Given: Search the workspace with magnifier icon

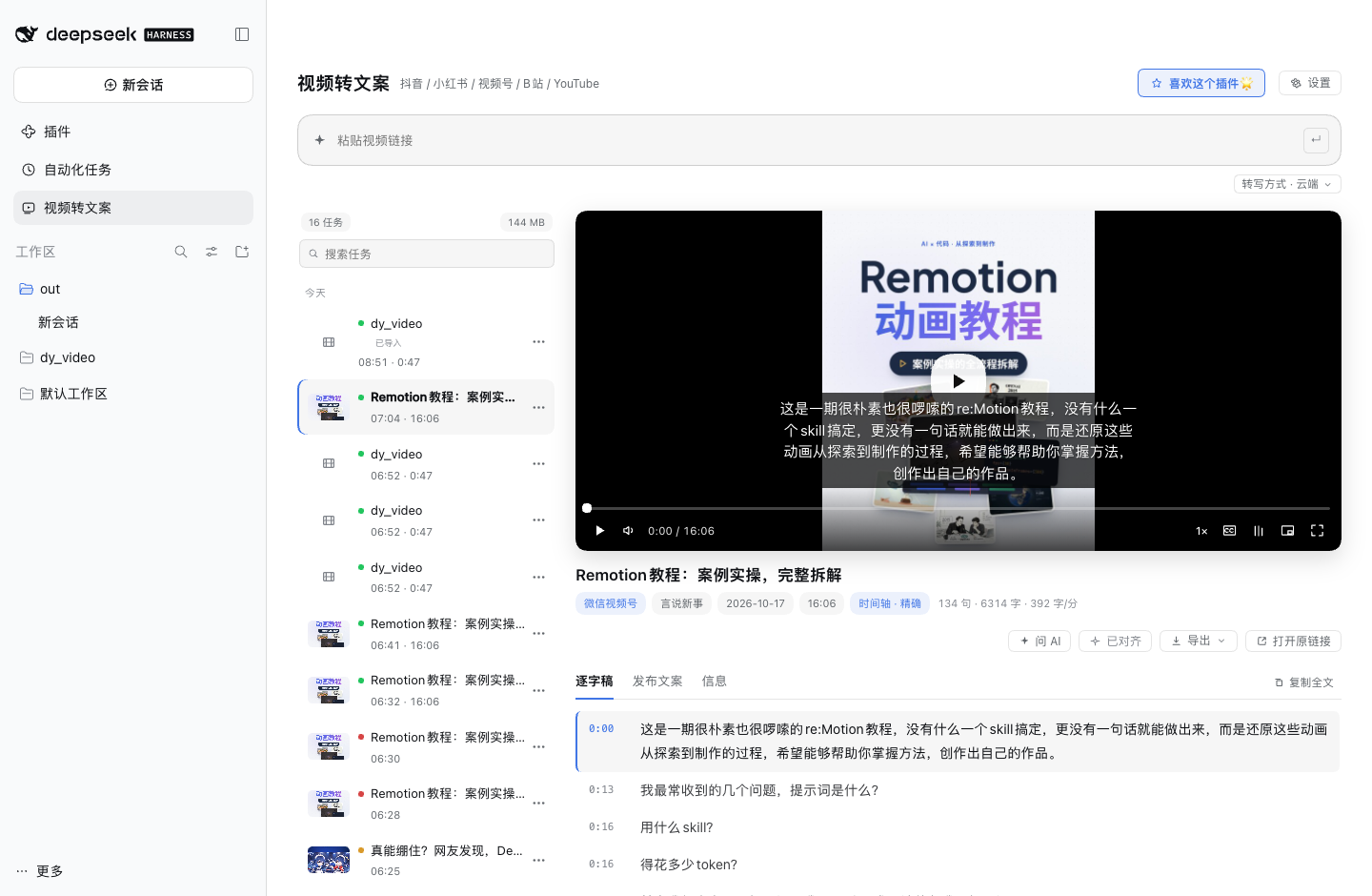Looking at the screenshot, I should (x=181, y=252).
